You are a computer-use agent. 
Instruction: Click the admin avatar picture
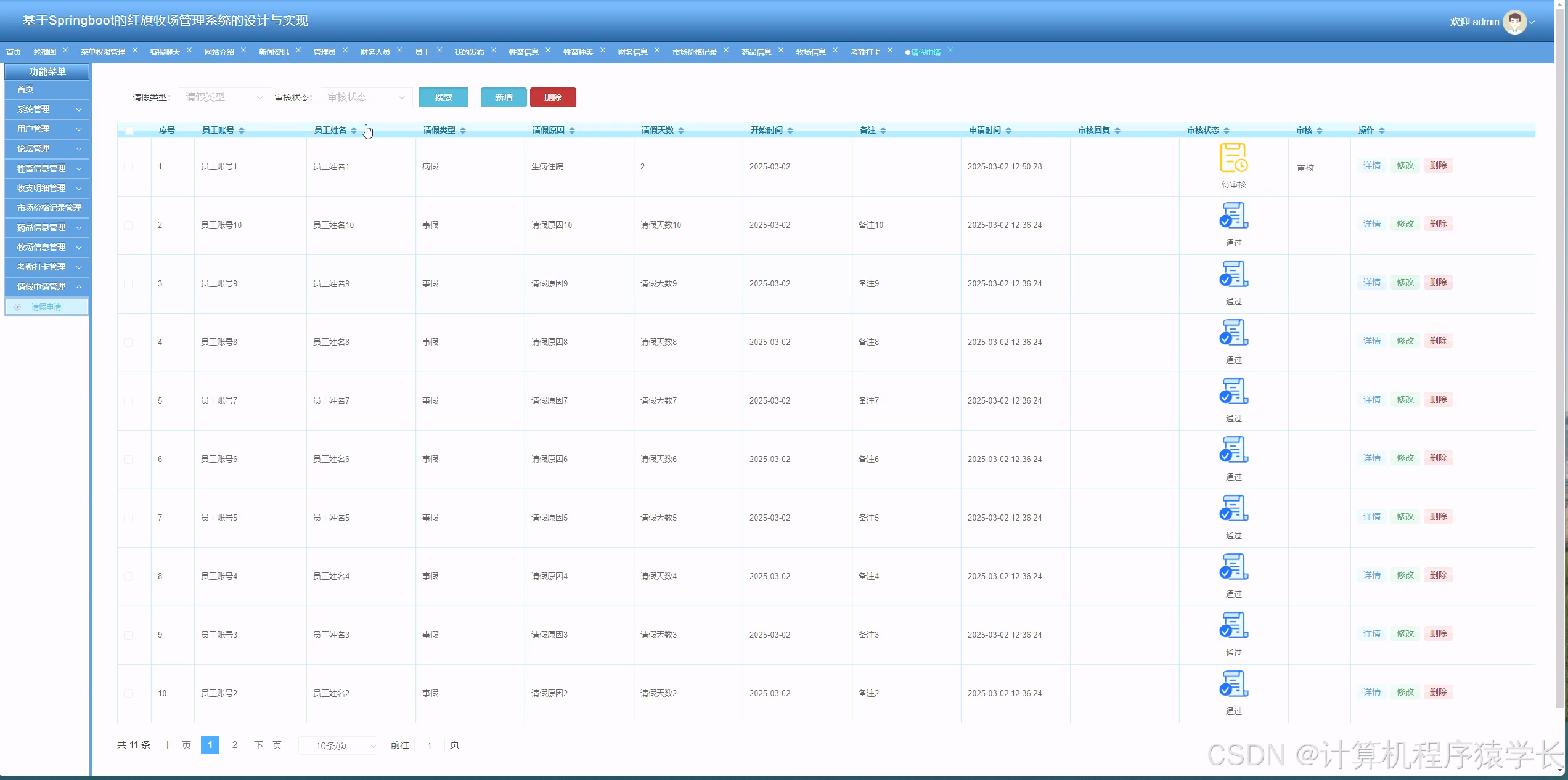(x=1514, y=22)
